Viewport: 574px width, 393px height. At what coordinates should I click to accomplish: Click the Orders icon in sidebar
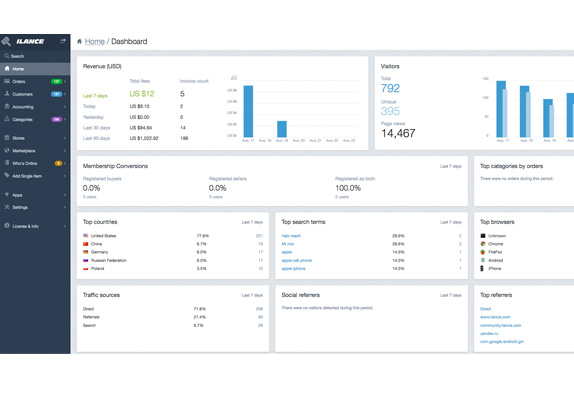click(x=7, y=81)
